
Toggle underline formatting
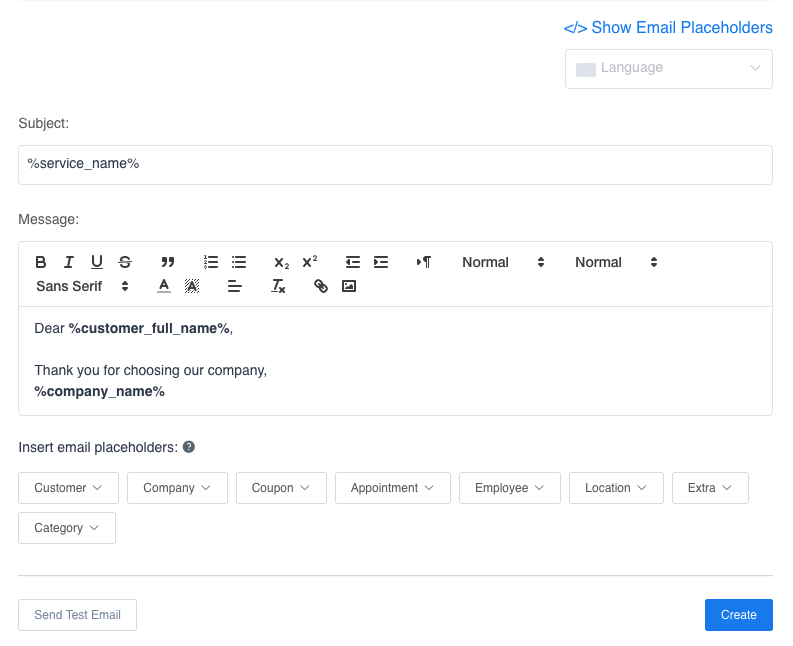(97, 262)
